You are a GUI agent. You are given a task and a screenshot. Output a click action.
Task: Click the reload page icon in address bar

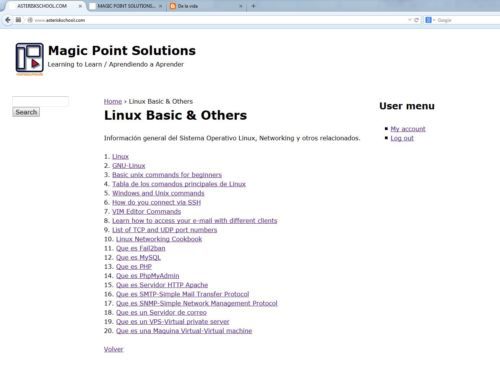tap(416, 20)
